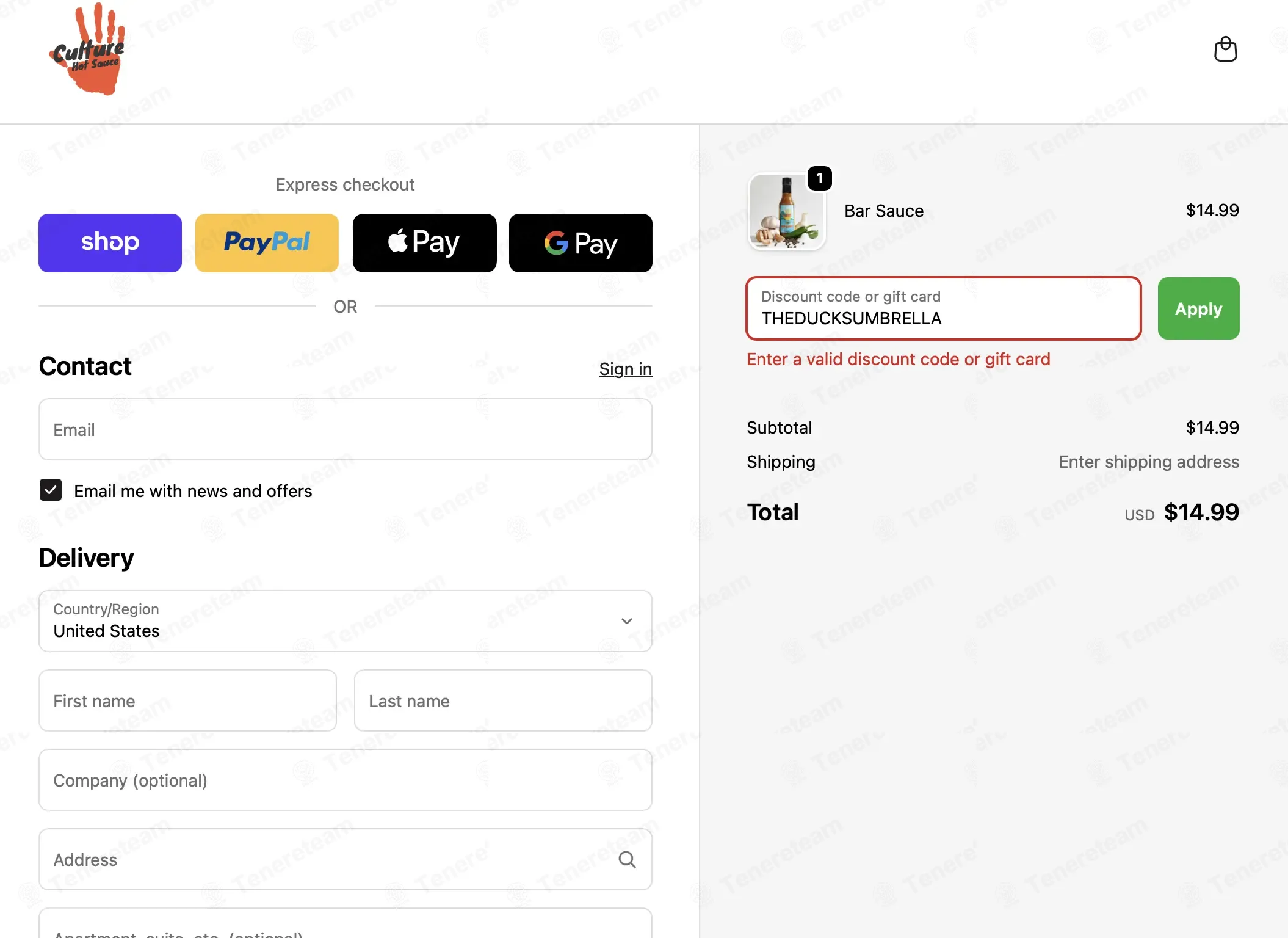This screenshot has height=938, width=1288.
Task: Select Google Pay express checkout
Action: click(581, 242)
